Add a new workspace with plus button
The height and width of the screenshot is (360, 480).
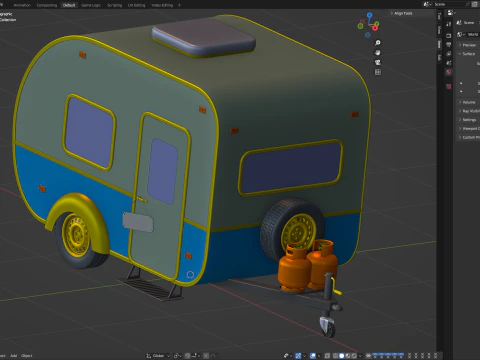(x=179, y=5)
